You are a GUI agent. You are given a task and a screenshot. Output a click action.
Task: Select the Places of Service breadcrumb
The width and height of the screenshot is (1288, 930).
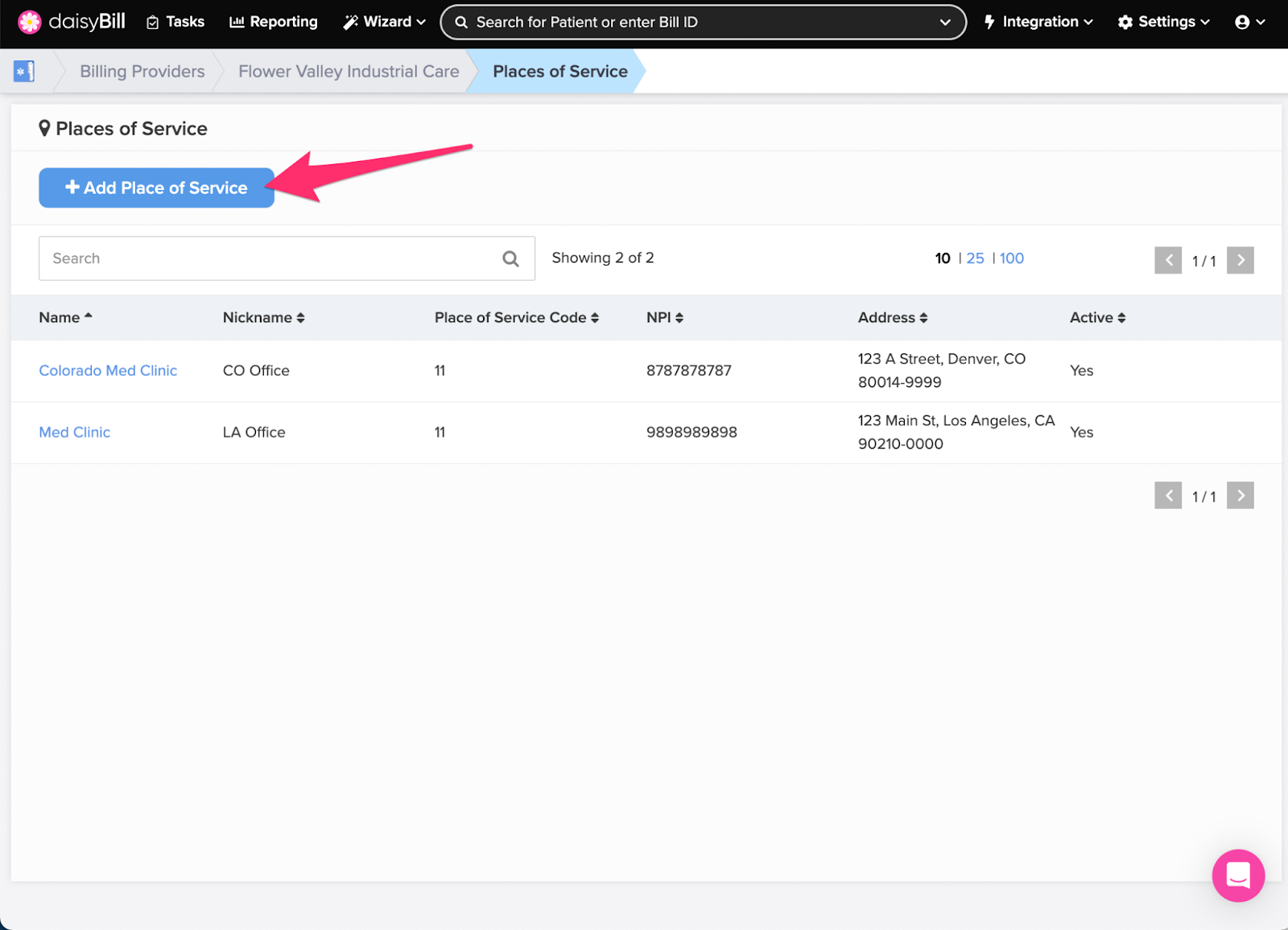[x=560, y=72]
